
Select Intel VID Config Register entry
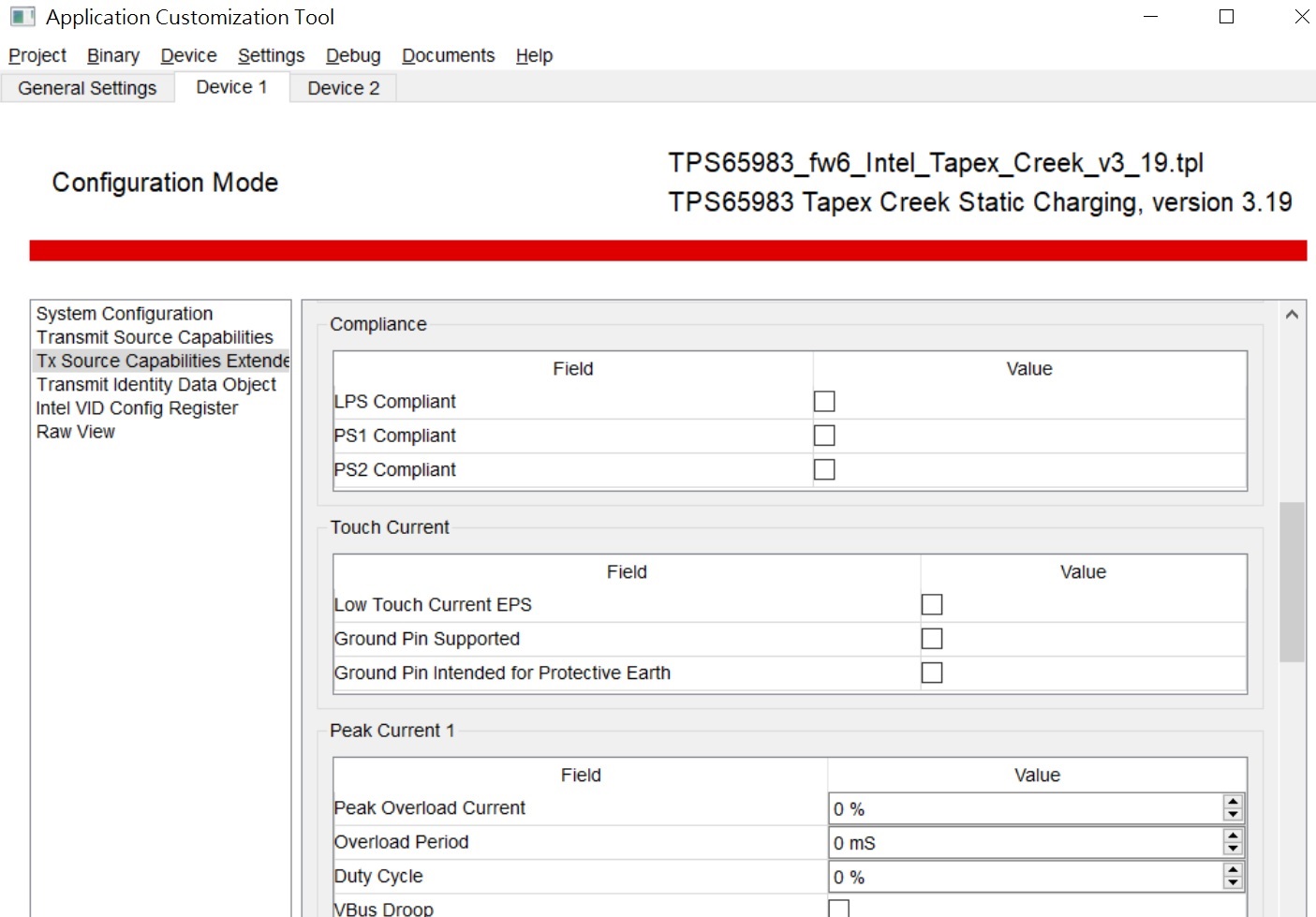(137, 408)
